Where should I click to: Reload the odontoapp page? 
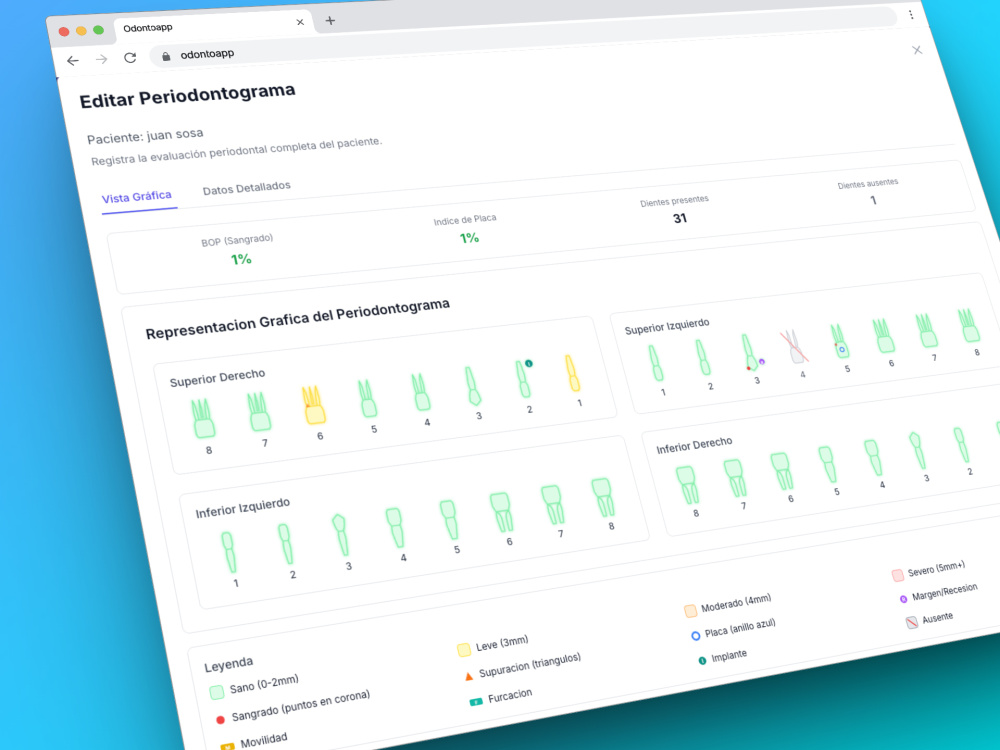click(130, 57)
